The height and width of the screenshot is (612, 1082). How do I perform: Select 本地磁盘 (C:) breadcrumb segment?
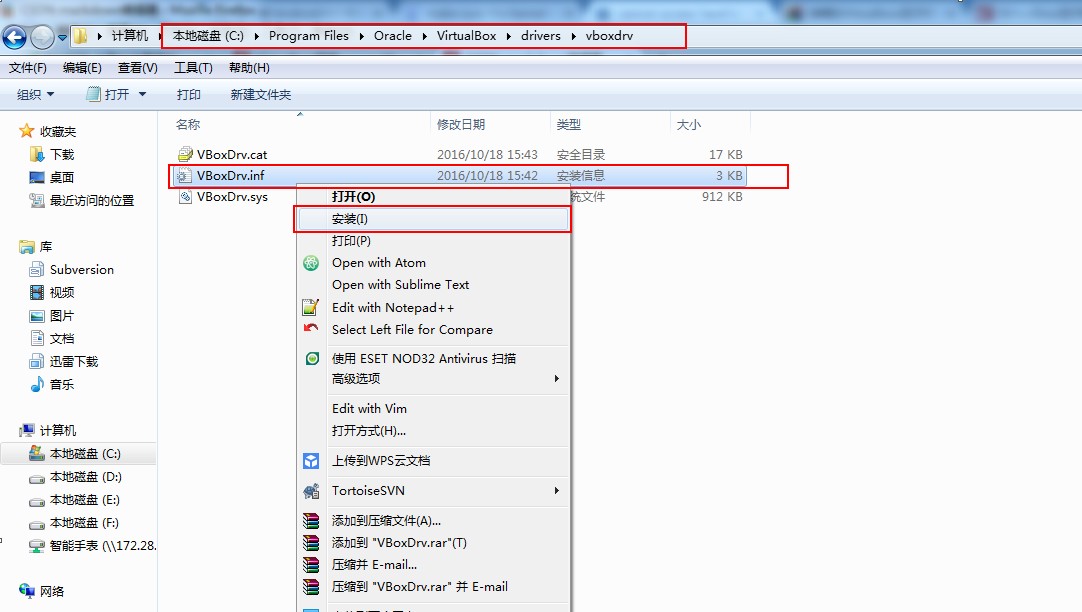click(208, 36)
